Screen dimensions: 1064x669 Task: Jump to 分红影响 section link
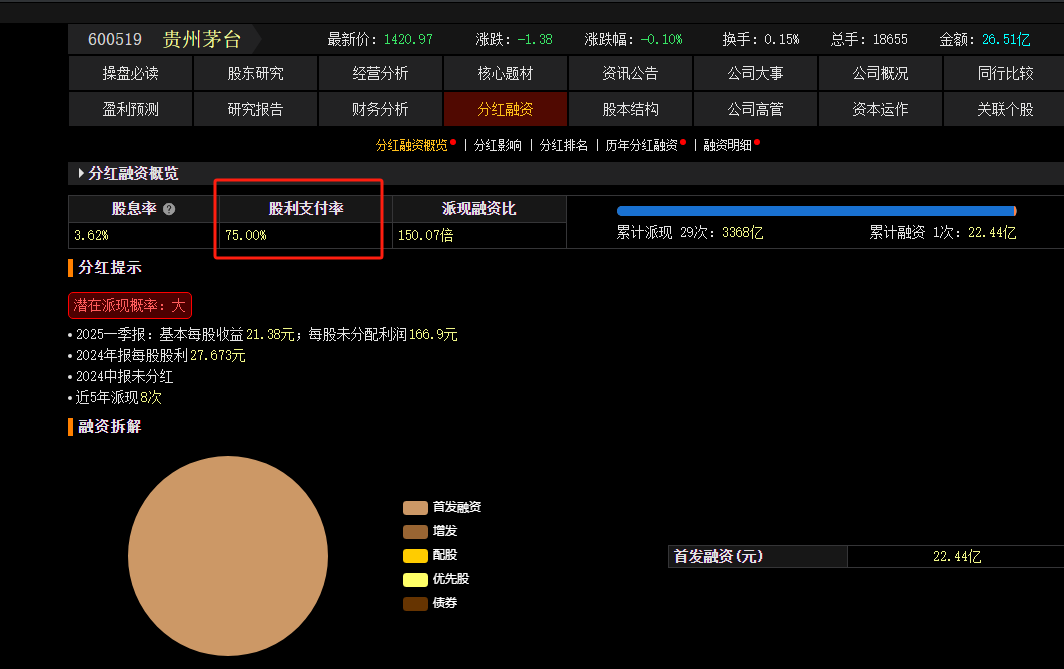[x=497, y=145]
